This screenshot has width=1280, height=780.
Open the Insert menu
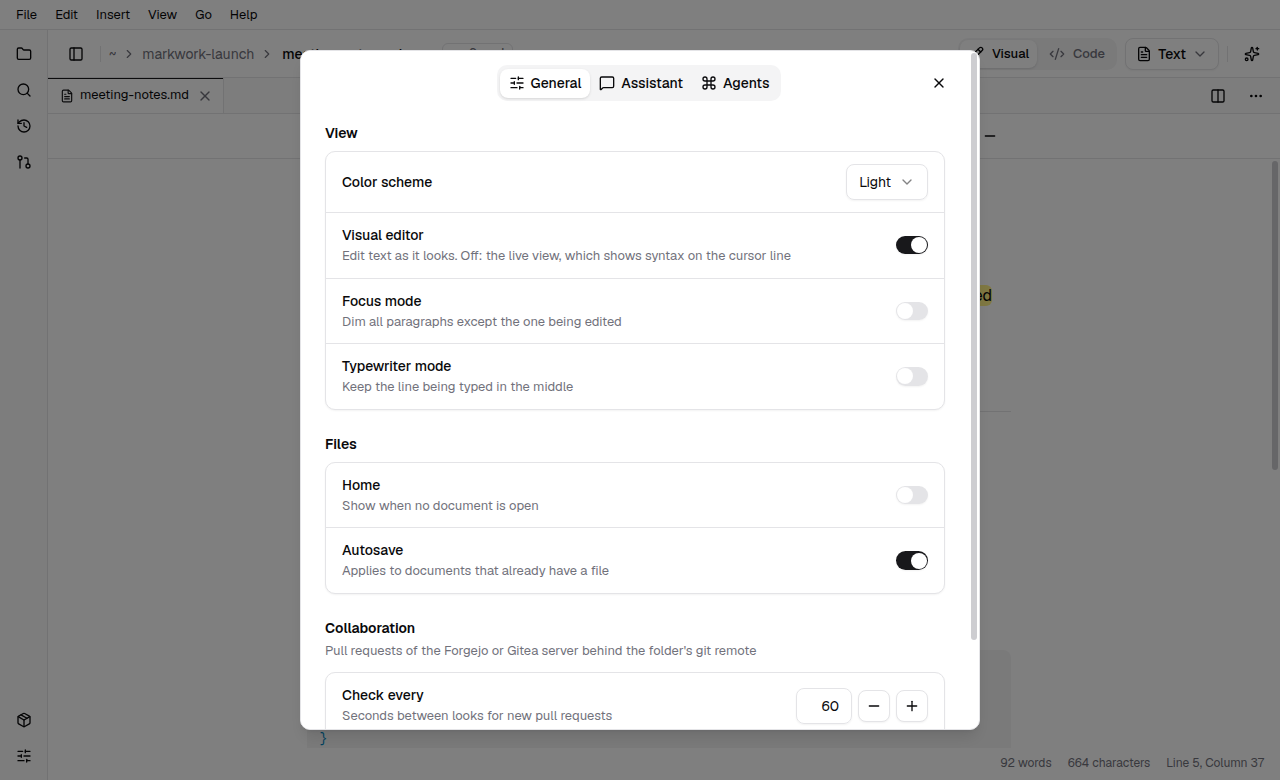click(113, 15)
